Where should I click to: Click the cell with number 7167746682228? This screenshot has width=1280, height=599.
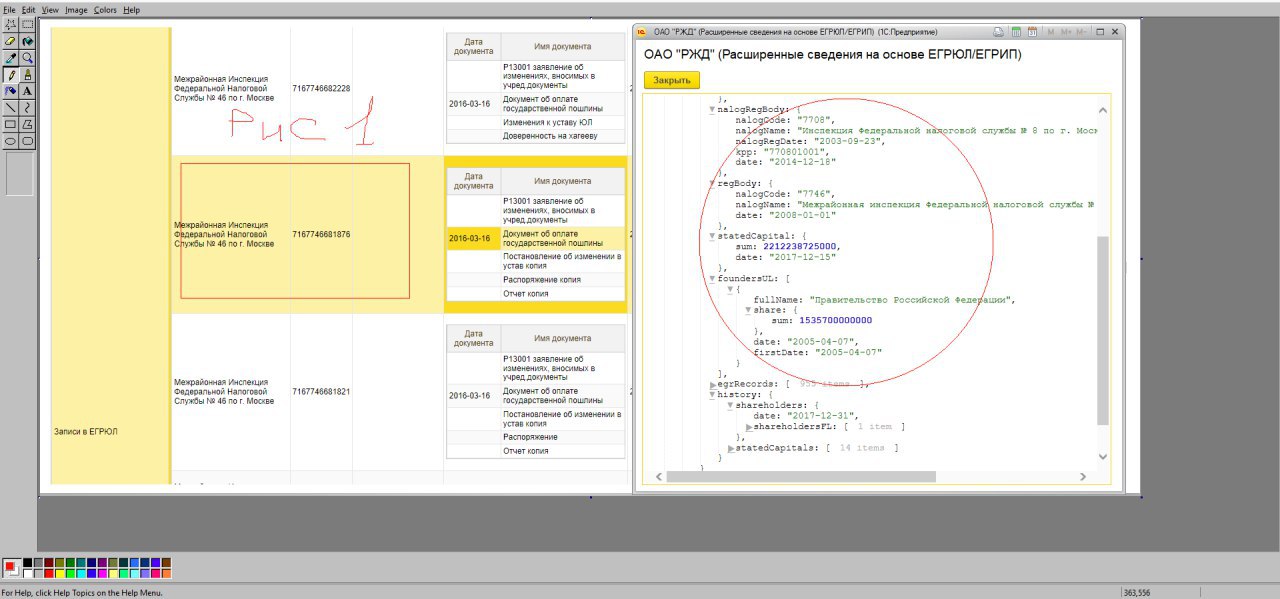click(x=321, y=88)
